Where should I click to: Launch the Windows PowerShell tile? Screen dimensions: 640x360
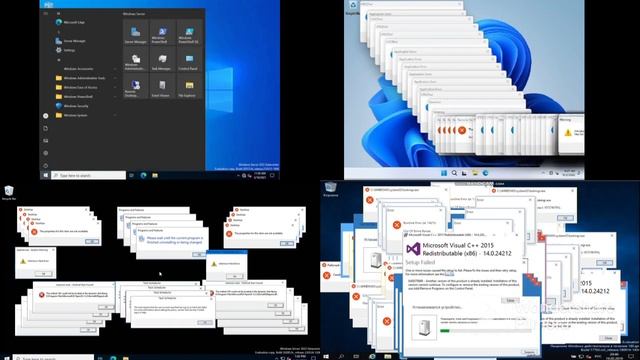coord(162,32)
